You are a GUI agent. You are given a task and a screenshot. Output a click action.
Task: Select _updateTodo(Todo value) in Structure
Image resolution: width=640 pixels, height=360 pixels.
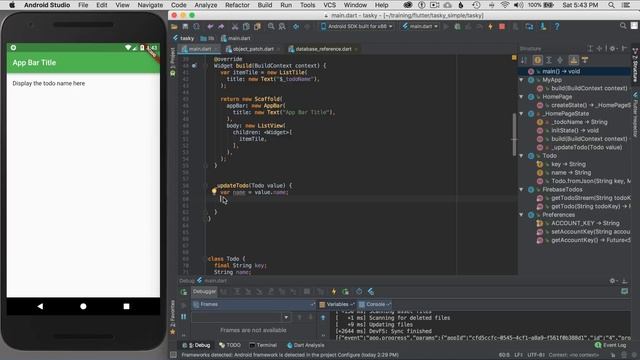587,147
